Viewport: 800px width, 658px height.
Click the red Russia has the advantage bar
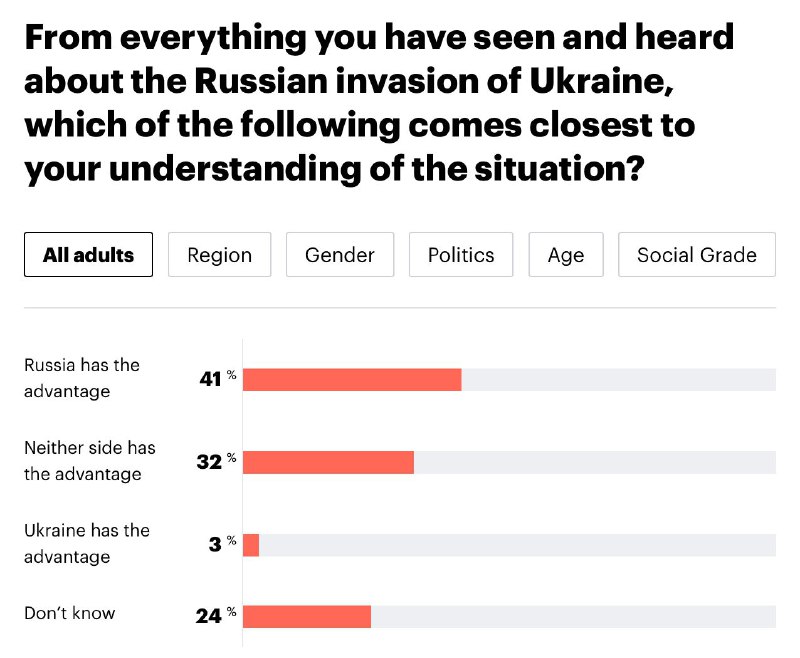pos(352,379)
